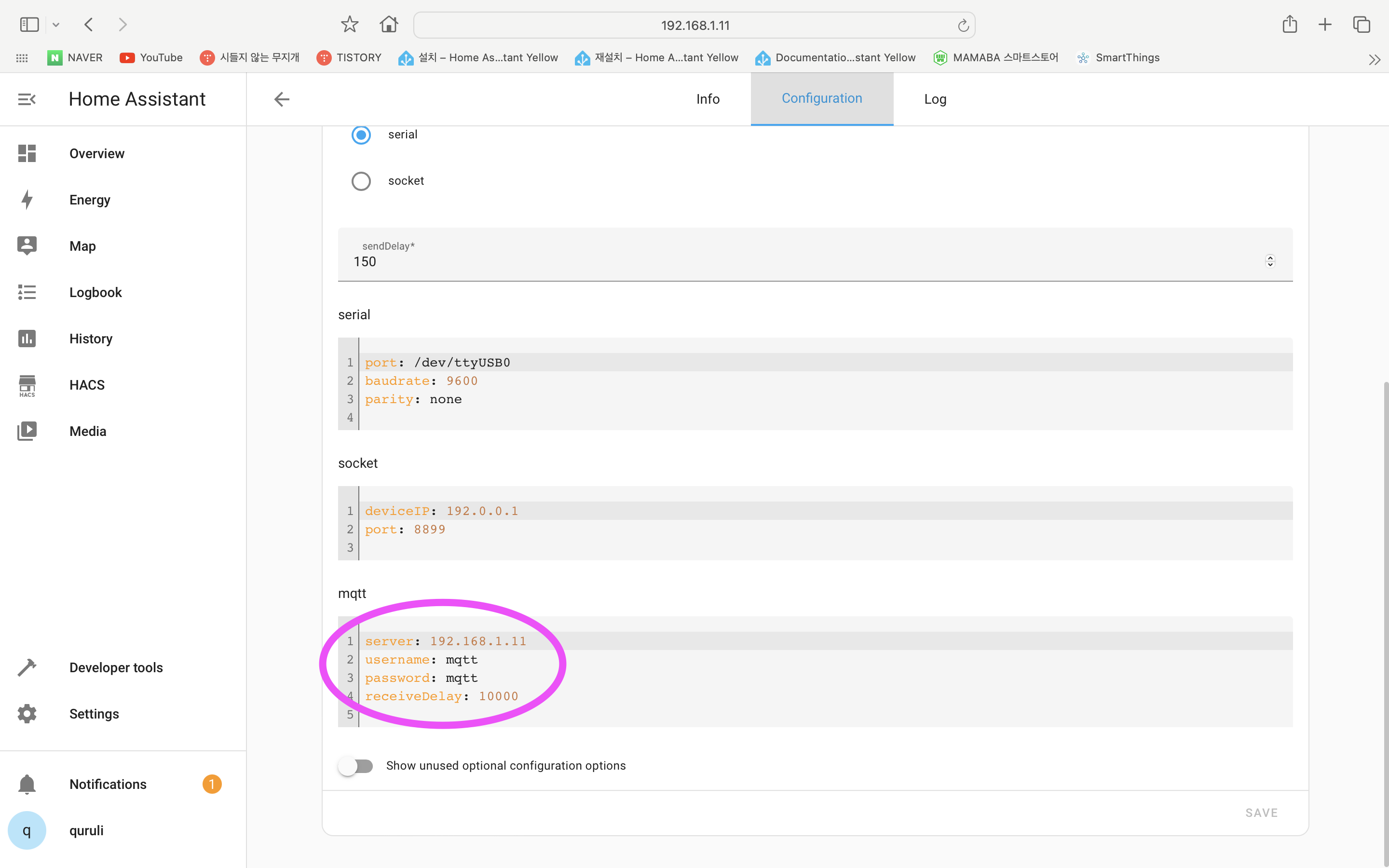Open 설치 – Home As...tant Yellow bookmark
1389x868 pixels.
478,57
